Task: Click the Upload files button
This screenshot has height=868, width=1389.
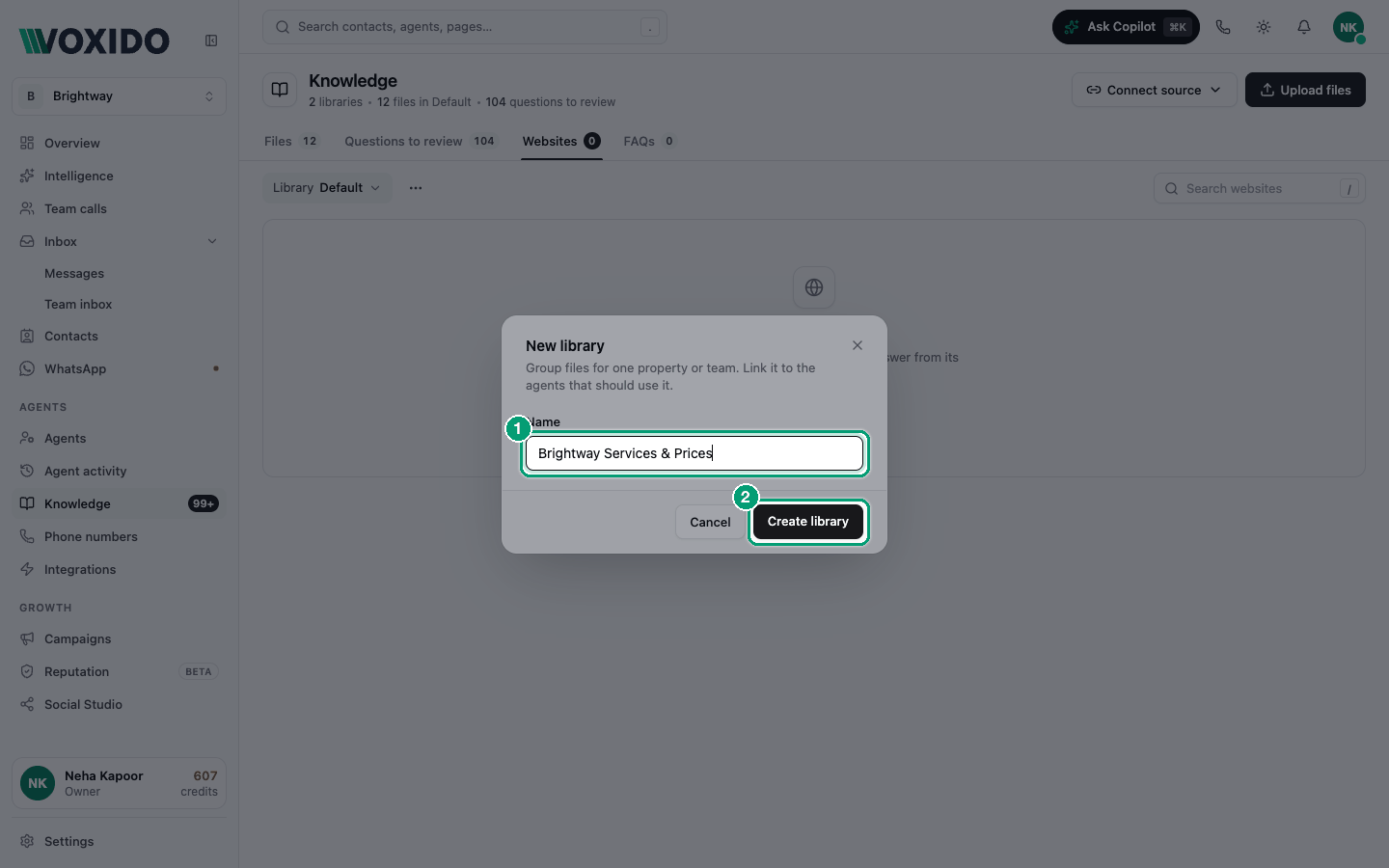Action: (1305, 90)
